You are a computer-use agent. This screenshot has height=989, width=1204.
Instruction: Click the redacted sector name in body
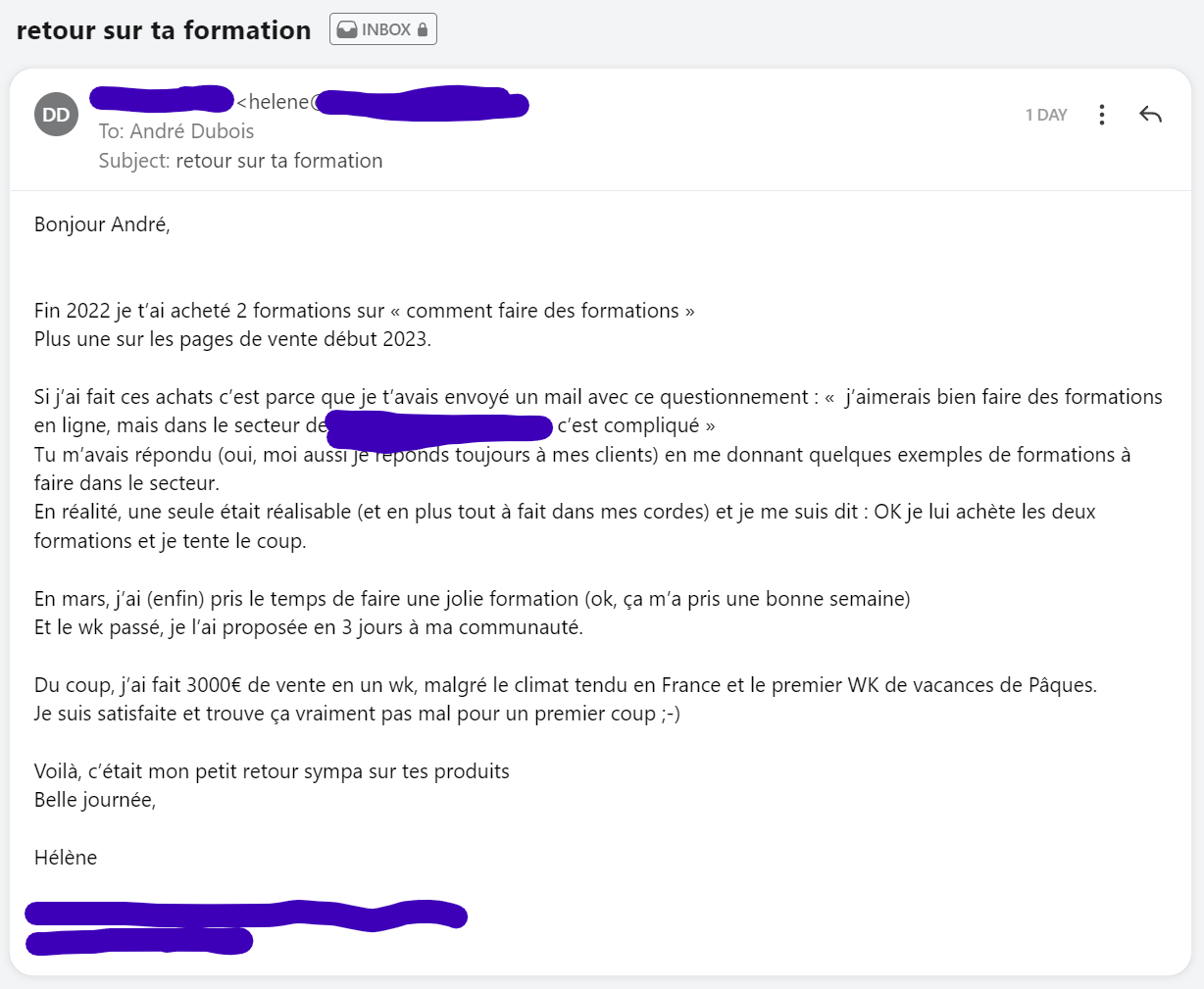click(x=439, y=427)
